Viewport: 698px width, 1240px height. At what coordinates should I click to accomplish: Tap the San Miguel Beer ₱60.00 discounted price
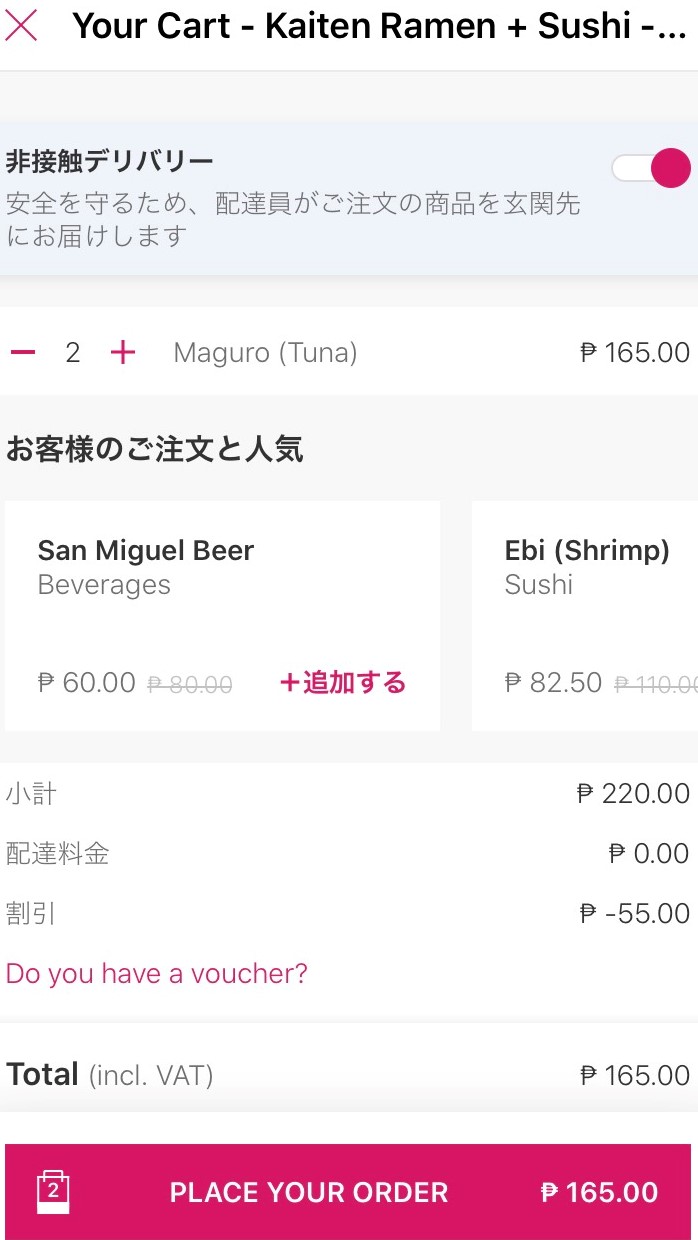(x=86, y=683)
